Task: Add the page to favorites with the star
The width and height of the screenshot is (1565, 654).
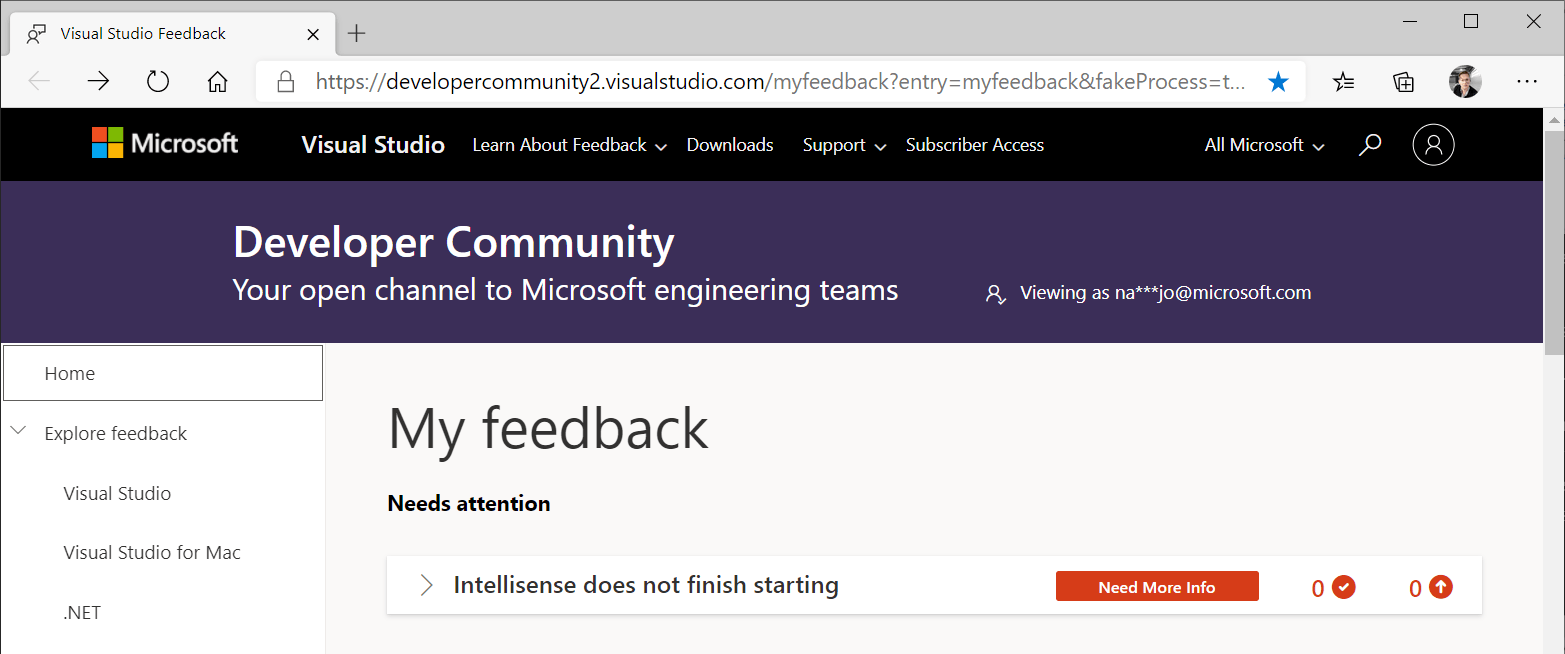Action: (x=1278, y=81)
